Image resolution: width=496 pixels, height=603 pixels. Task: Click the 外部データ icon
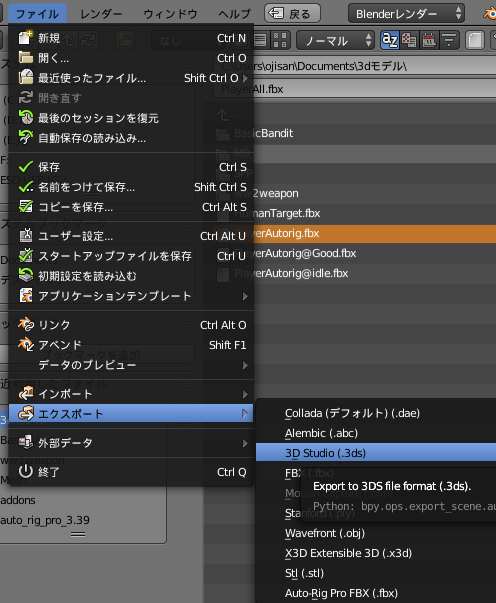26,442
